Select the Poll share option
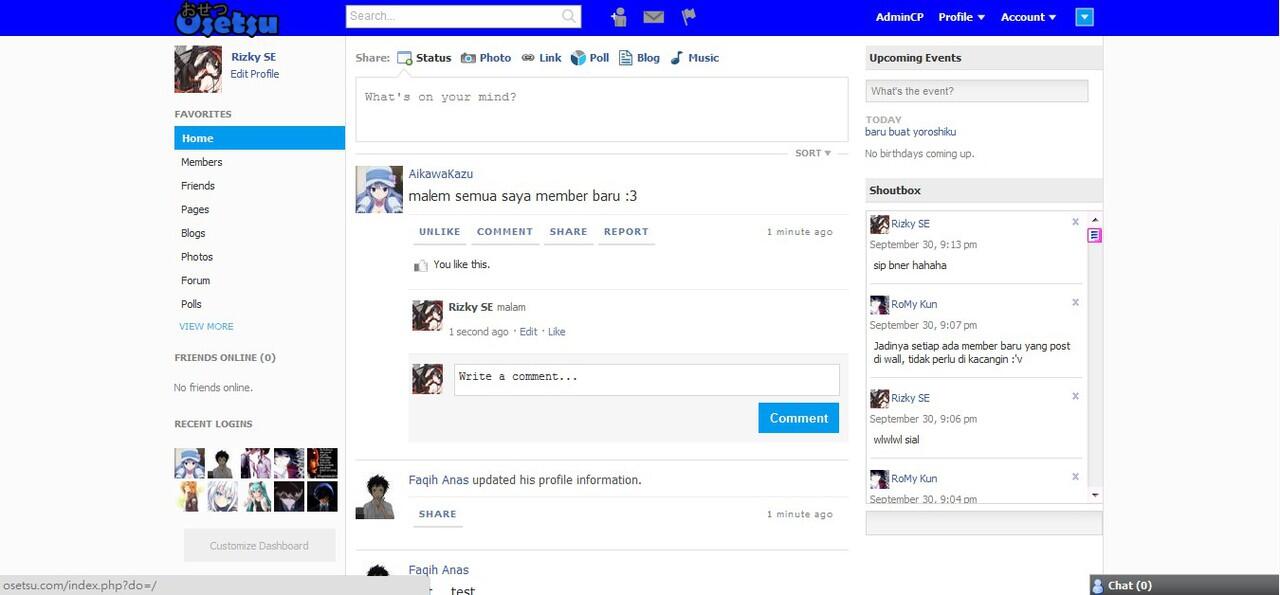This screenshot has width=1280, height=595. pyautogui.click(x=589, y=58)
